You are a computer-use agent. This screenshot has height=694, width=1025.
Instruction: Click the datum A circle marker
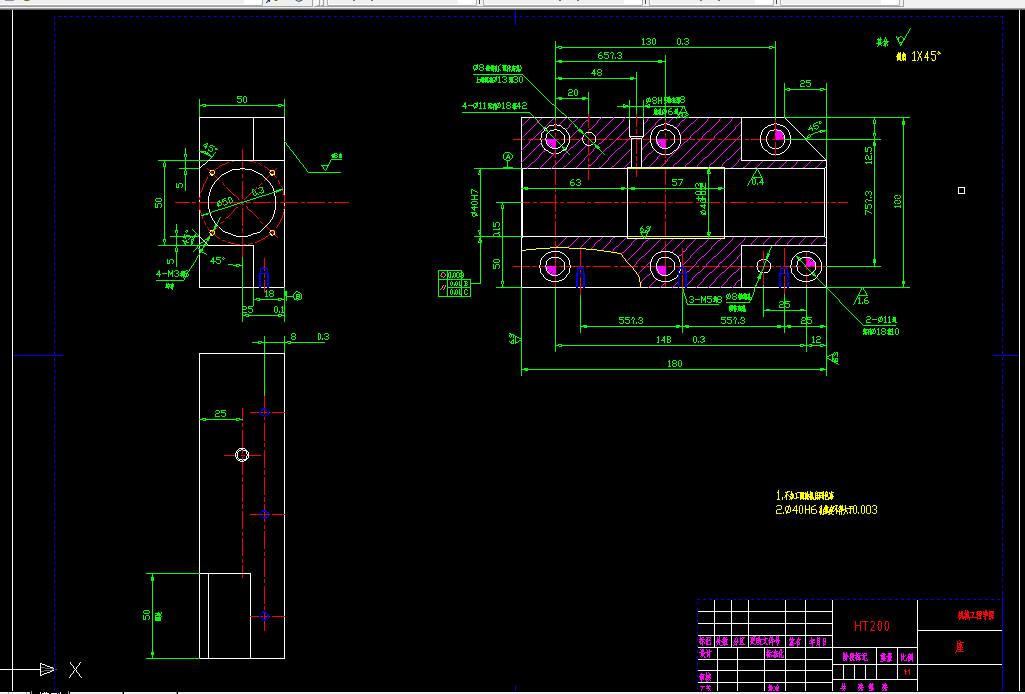click(x=508, y=157)
